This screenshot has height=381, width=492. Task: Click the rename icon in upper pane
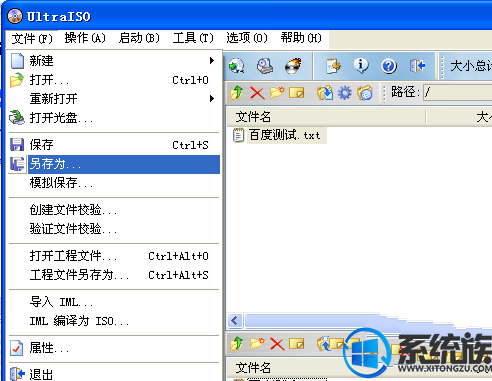(297, 93)
